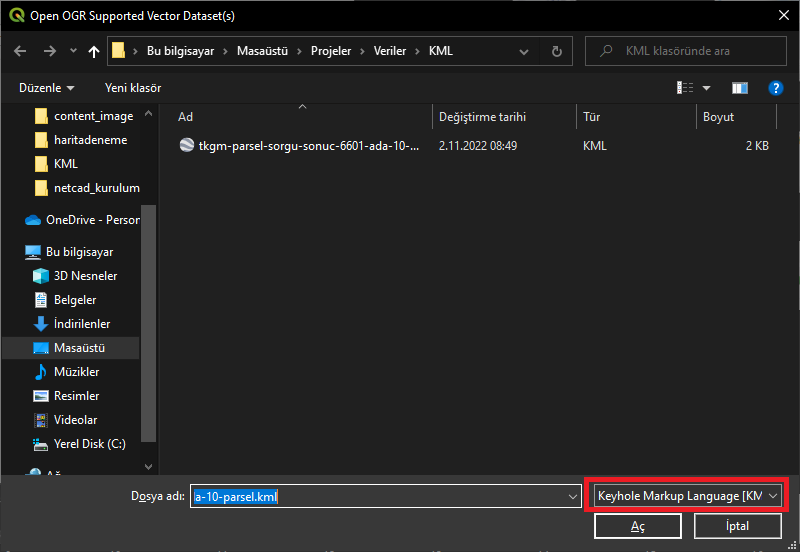Select 'Veriler' in the breadcrumb path
The width and height of the screenshot is (800, 552).
pyautogui.click(x=390, y=51)
